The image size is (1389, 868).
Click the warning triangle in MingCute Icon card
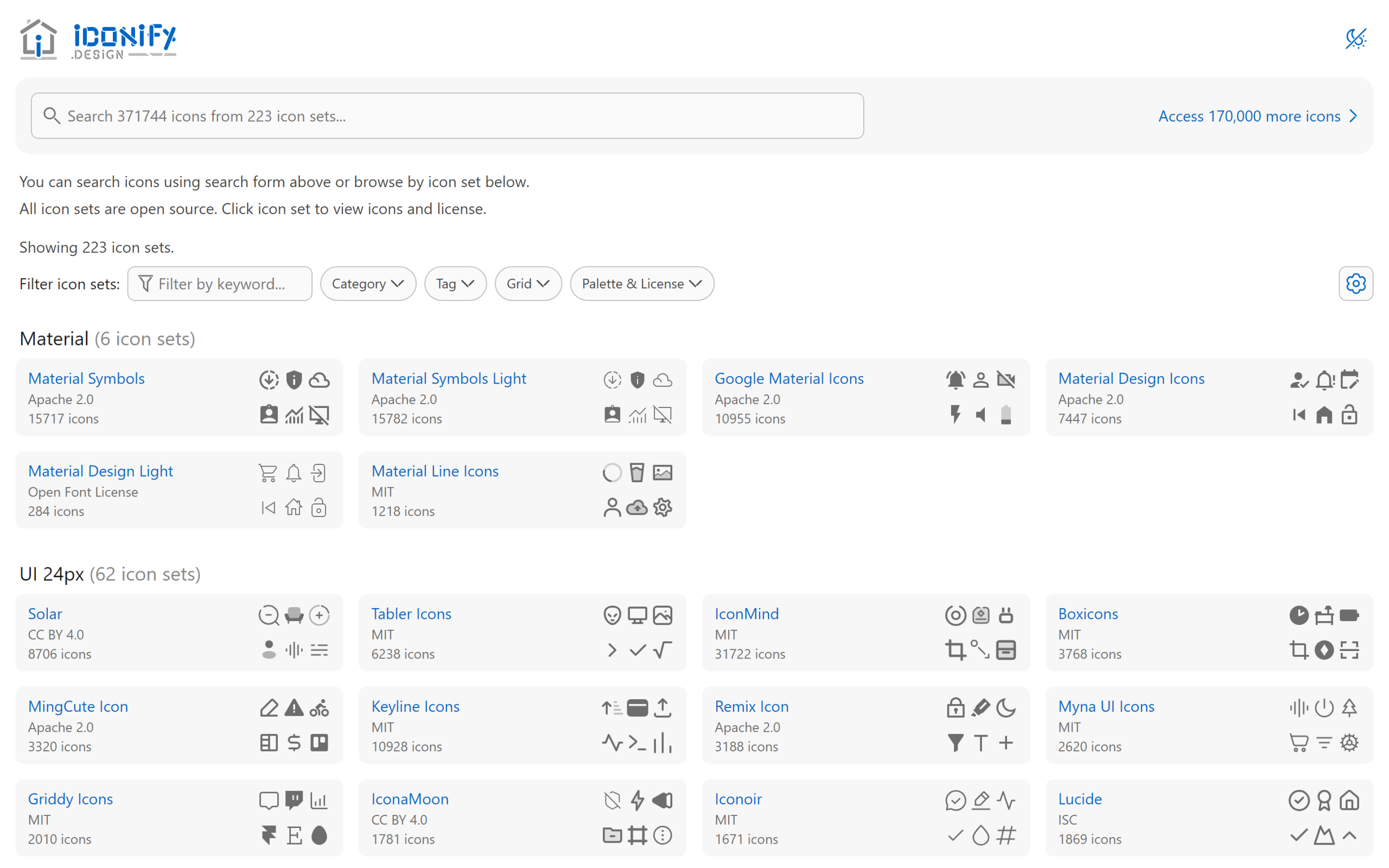point(294,707)
